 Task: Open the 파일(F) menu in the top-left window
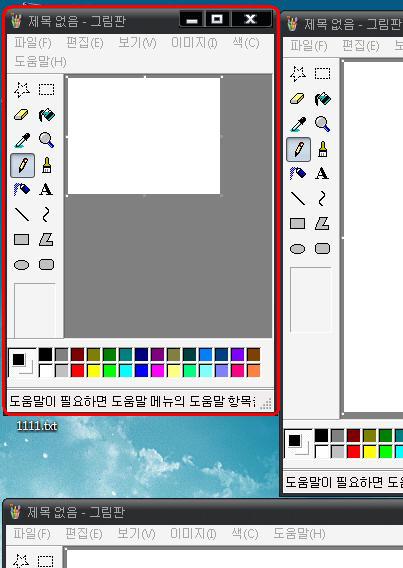33,43
